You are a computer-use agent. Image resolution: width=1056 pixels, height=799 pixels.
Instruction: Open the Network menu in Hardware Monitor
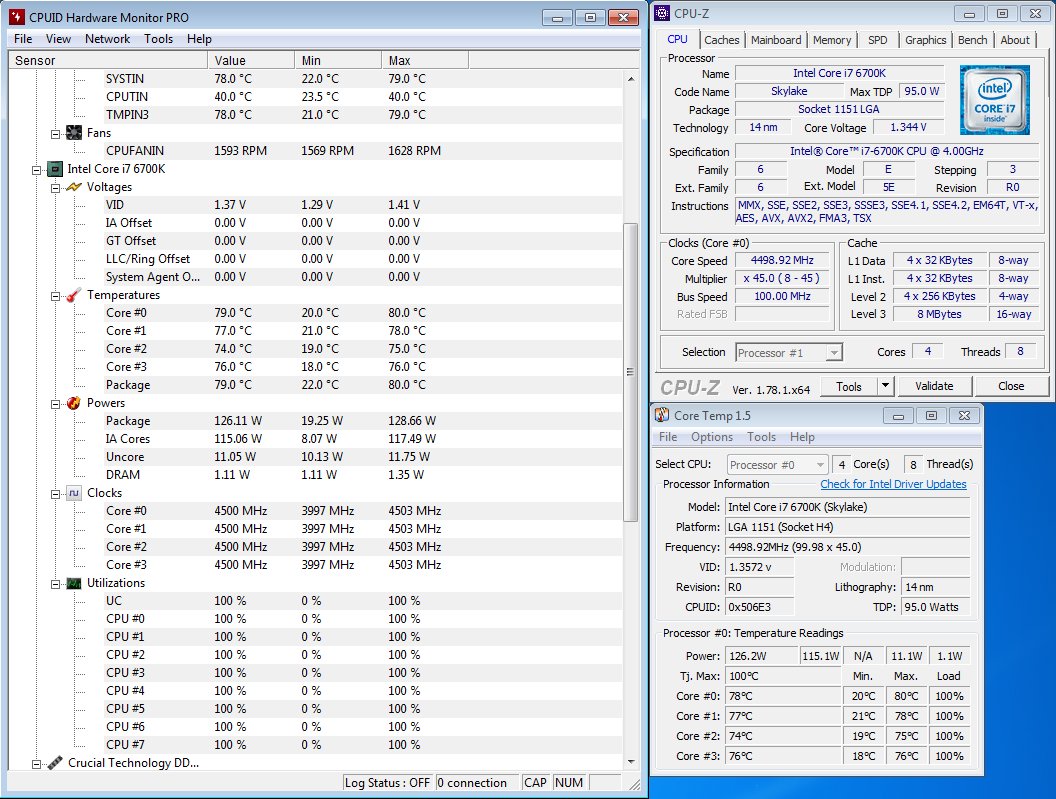tap(108, 39)
